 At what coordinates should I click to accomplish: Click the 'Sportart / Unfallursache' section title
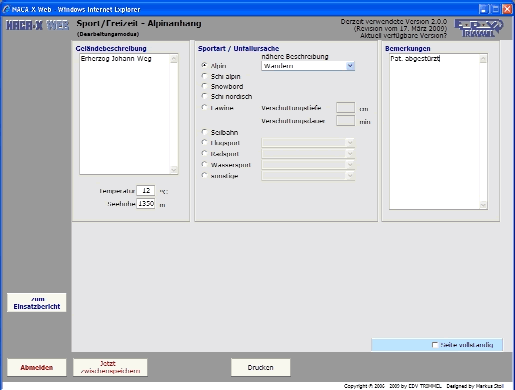pos(238,49)
